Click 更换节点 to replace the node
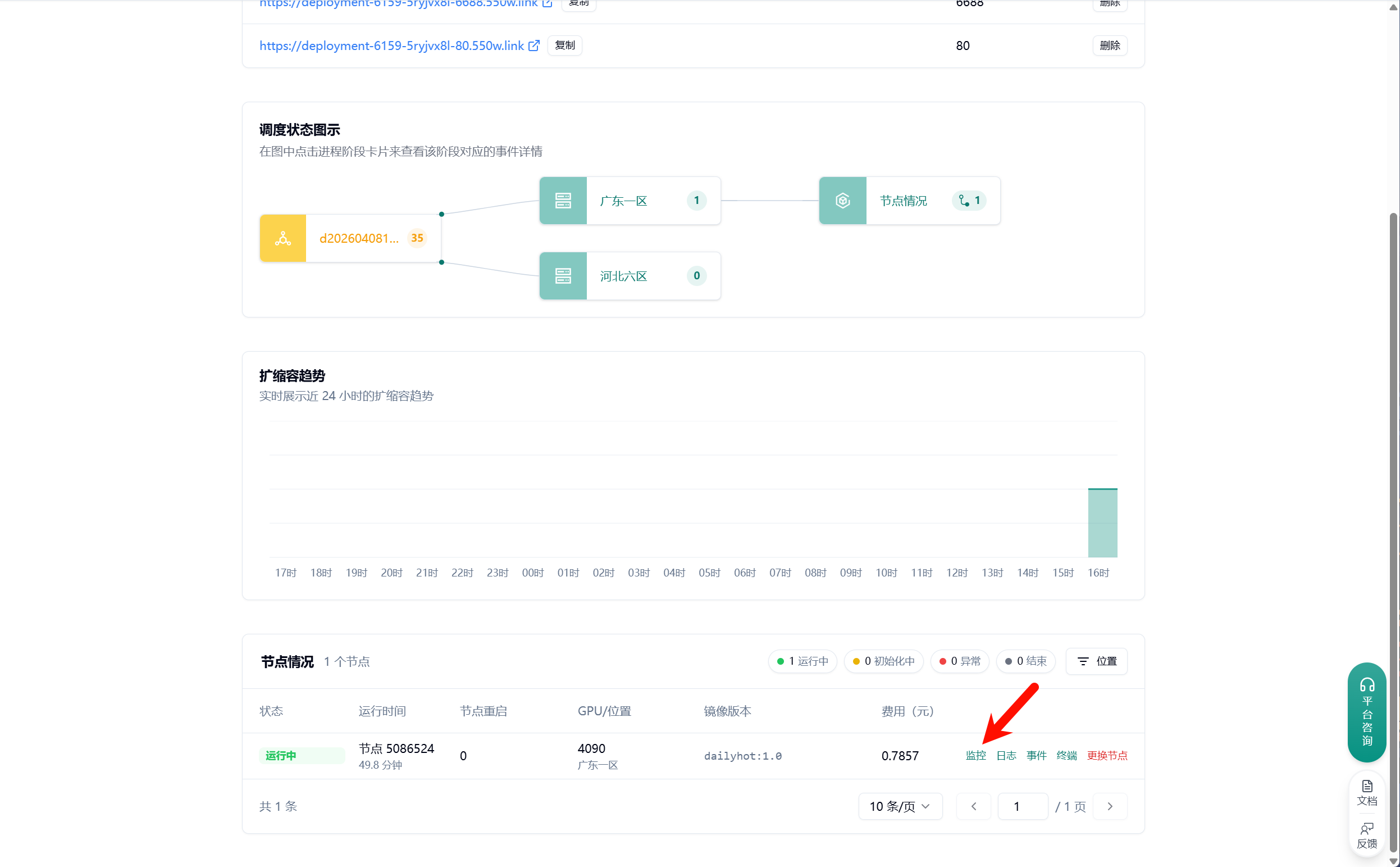 point(1107,755)
